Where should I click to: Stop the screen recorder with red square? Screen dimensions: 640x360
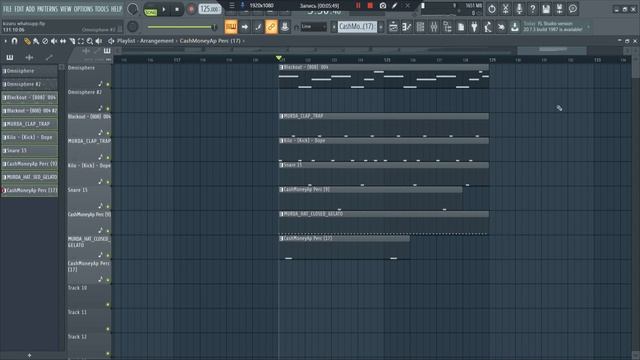pyautogui.click(x=370, y=5)
